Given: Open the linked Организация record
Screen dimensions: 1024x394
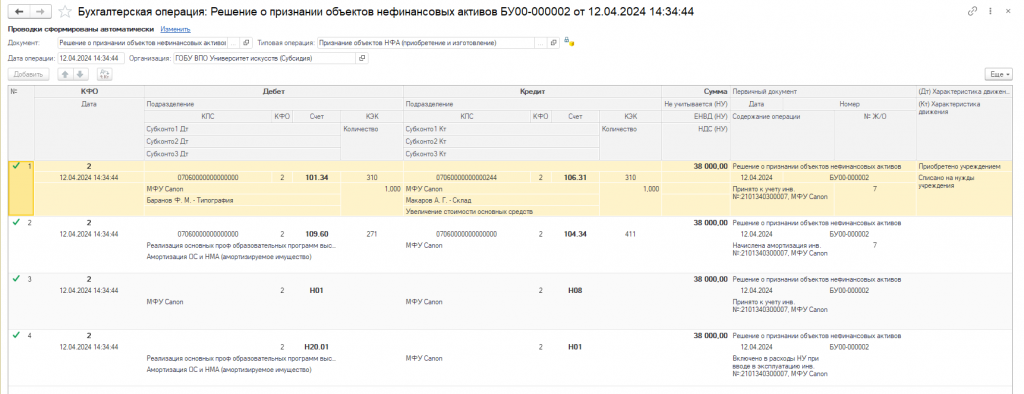Looking at the screenshot, I should (362, 58).
